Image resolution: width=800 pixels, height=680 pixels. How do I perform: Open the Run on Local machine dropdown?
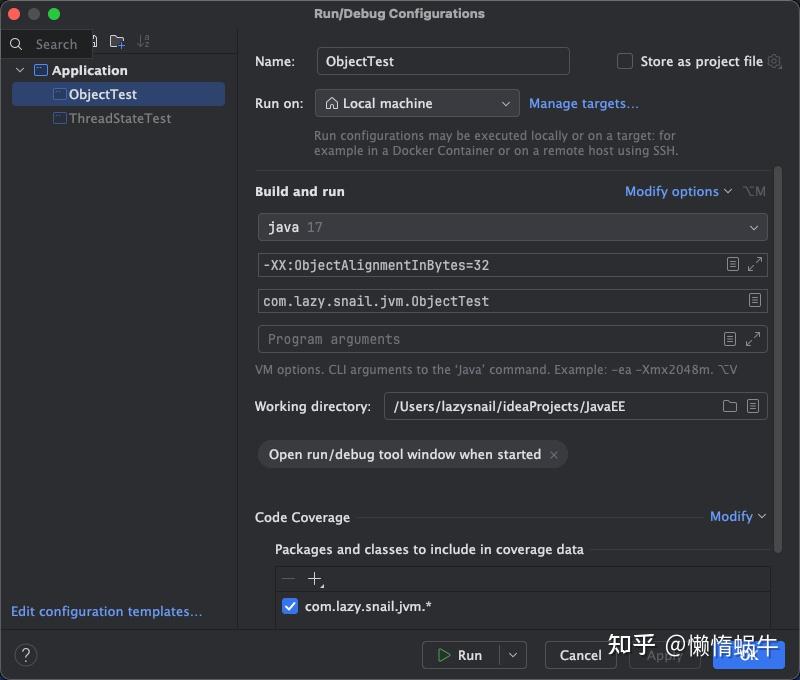pos(417,103)
